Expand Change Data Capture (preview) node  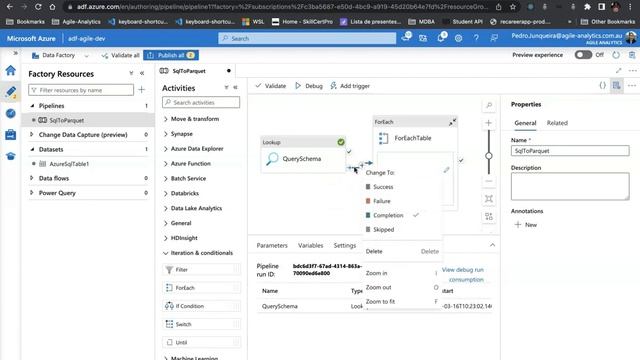click(x=32, y=134)
